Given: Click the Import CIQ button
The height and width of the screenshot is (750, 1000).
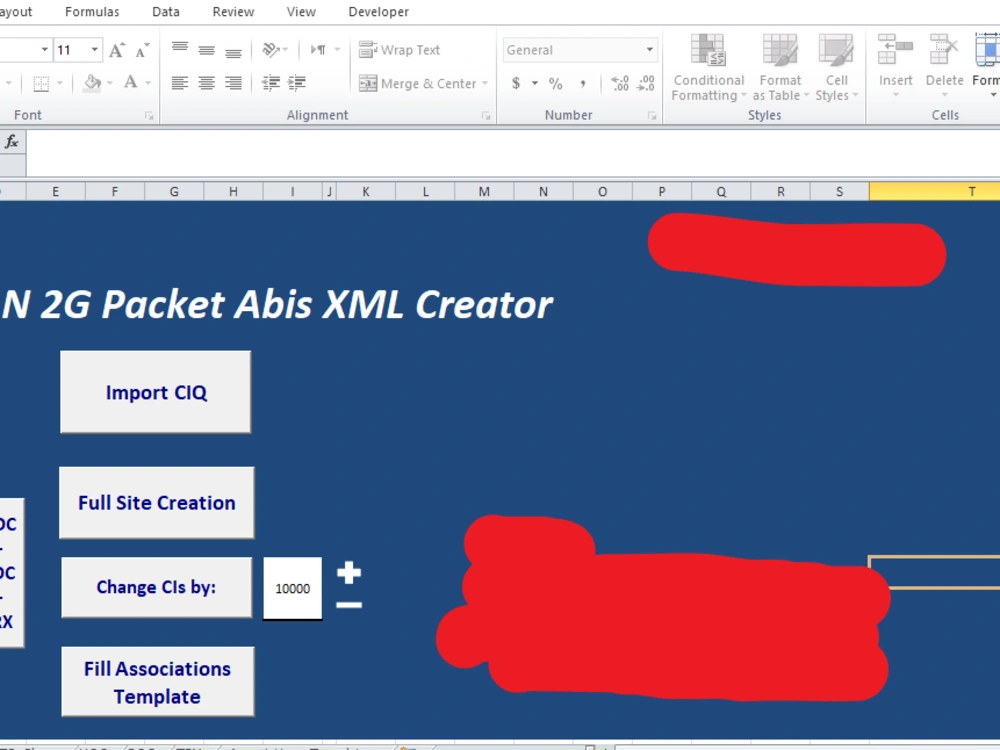Looking at the screenshot, I should tap(156, 392).
